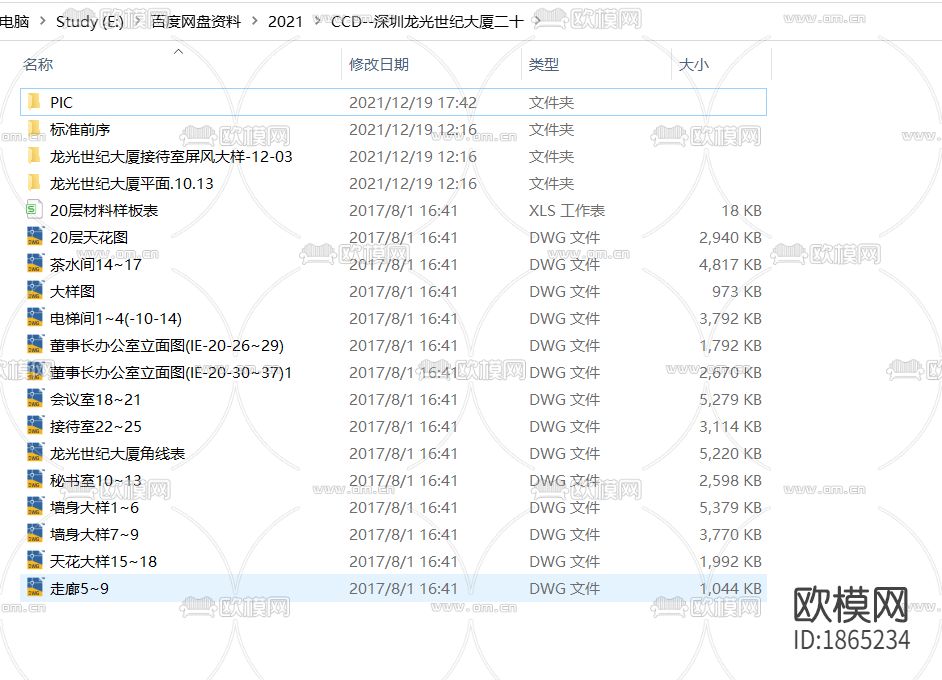
Task: Select the 会议室18~21 DWG icon
Action: pos(33,399)
